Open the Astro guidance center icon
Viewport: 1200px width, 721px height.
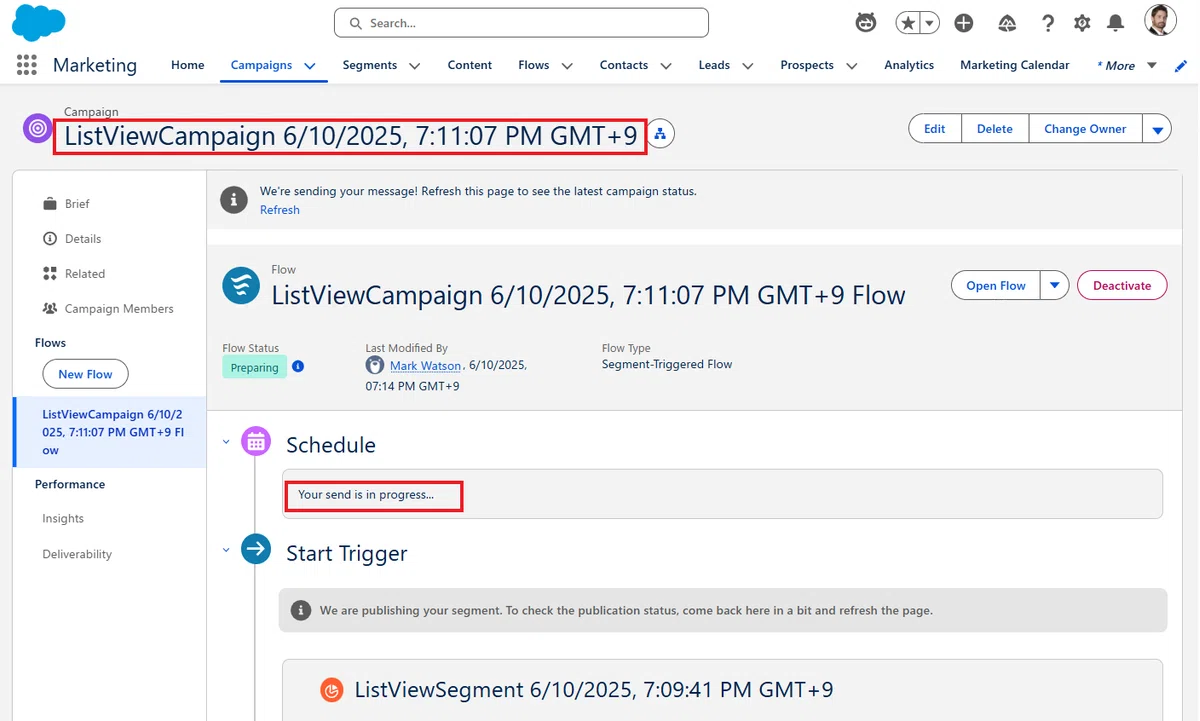tap(867, 23)
